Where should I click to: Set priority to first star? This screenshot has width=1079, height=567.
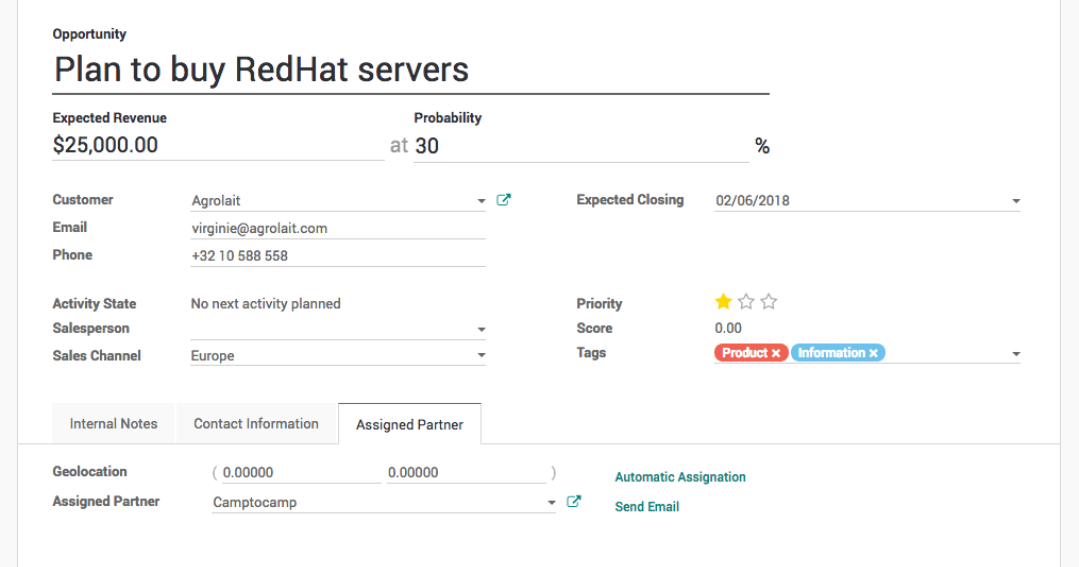[723, 302]
